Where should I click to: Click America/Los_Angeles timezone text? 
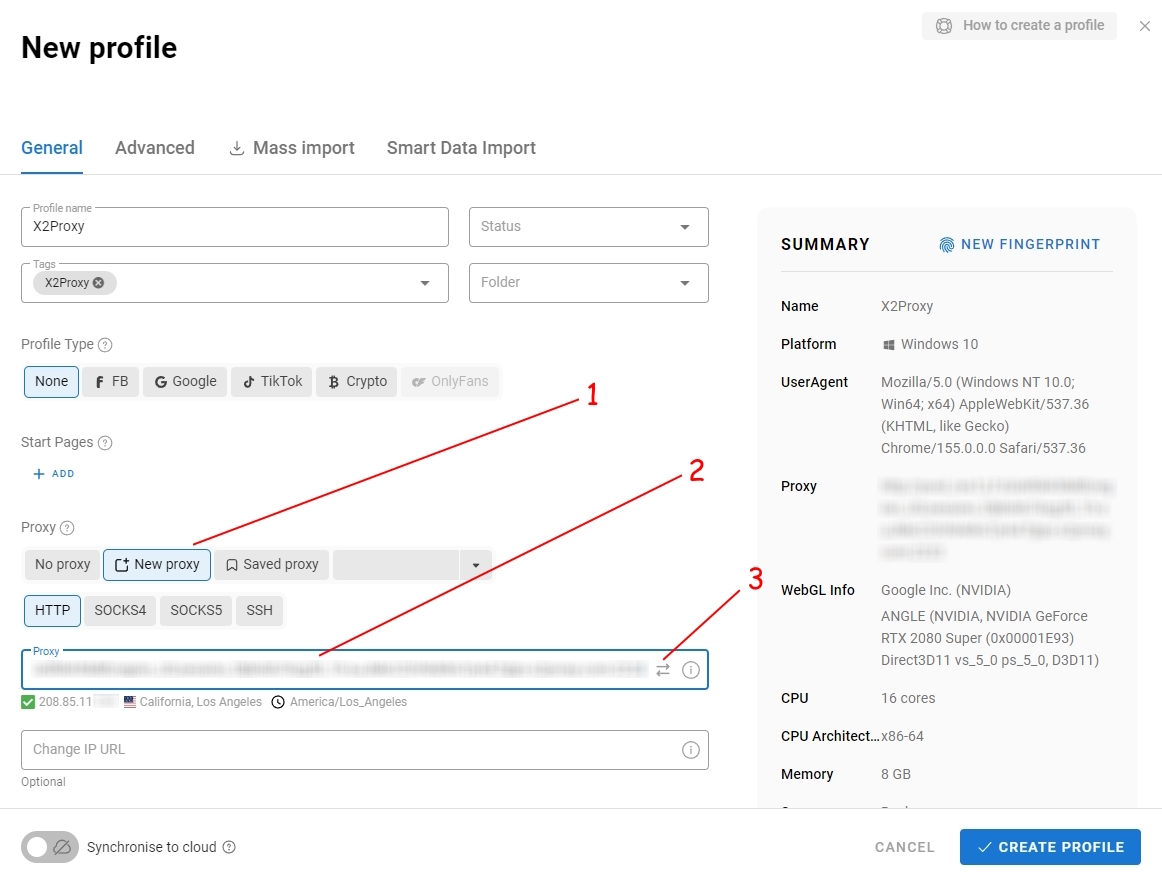pos(348,702)
